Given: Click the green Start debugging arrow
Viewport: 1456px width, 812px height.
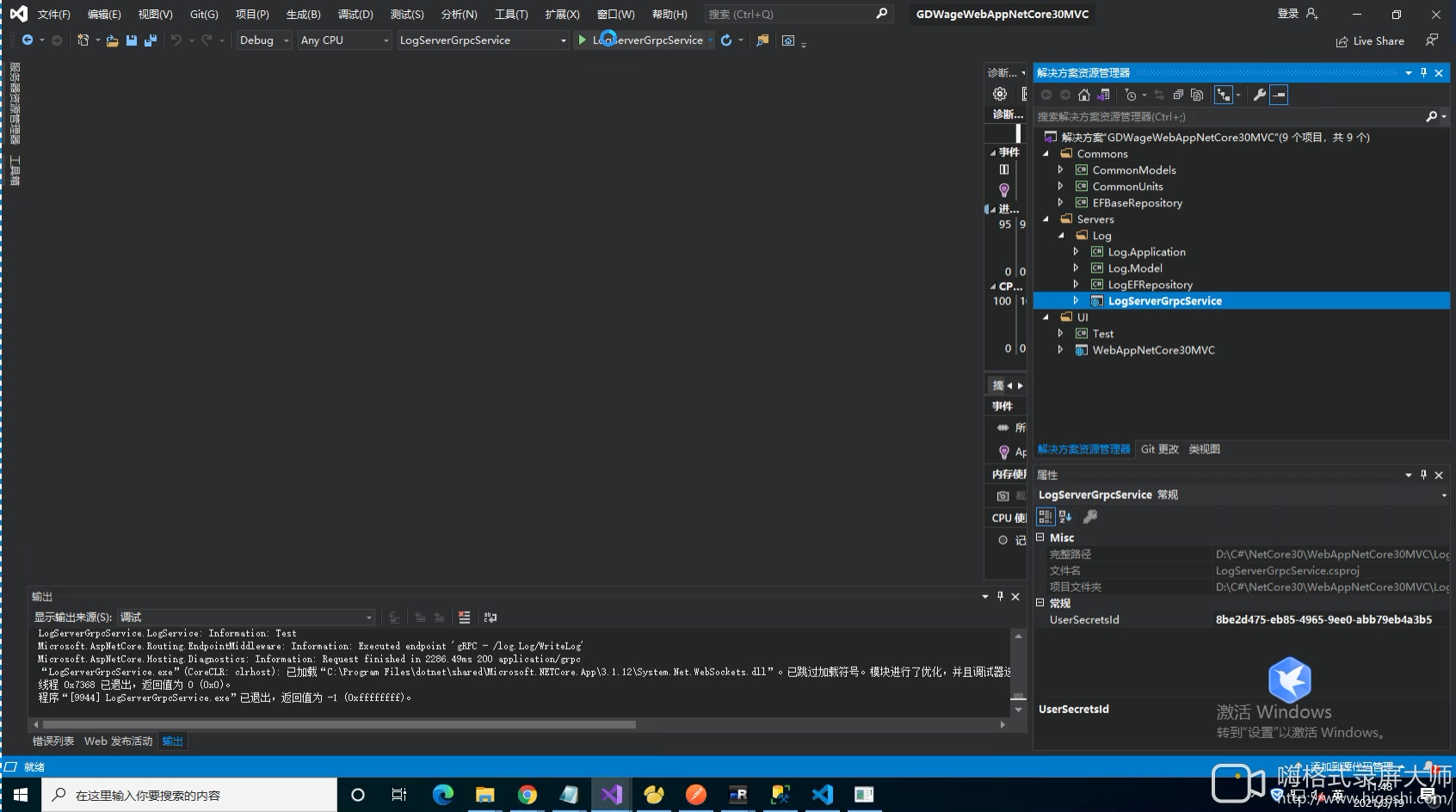Looking at the screenshot, I should (583, 40).
